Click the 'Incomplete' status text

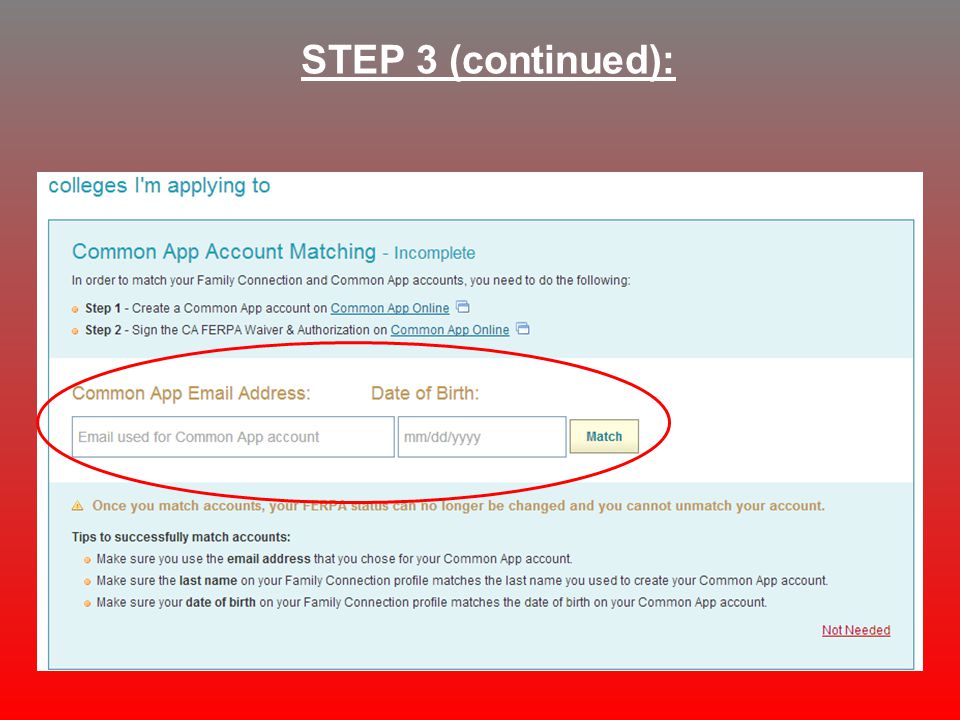point(435,253)
